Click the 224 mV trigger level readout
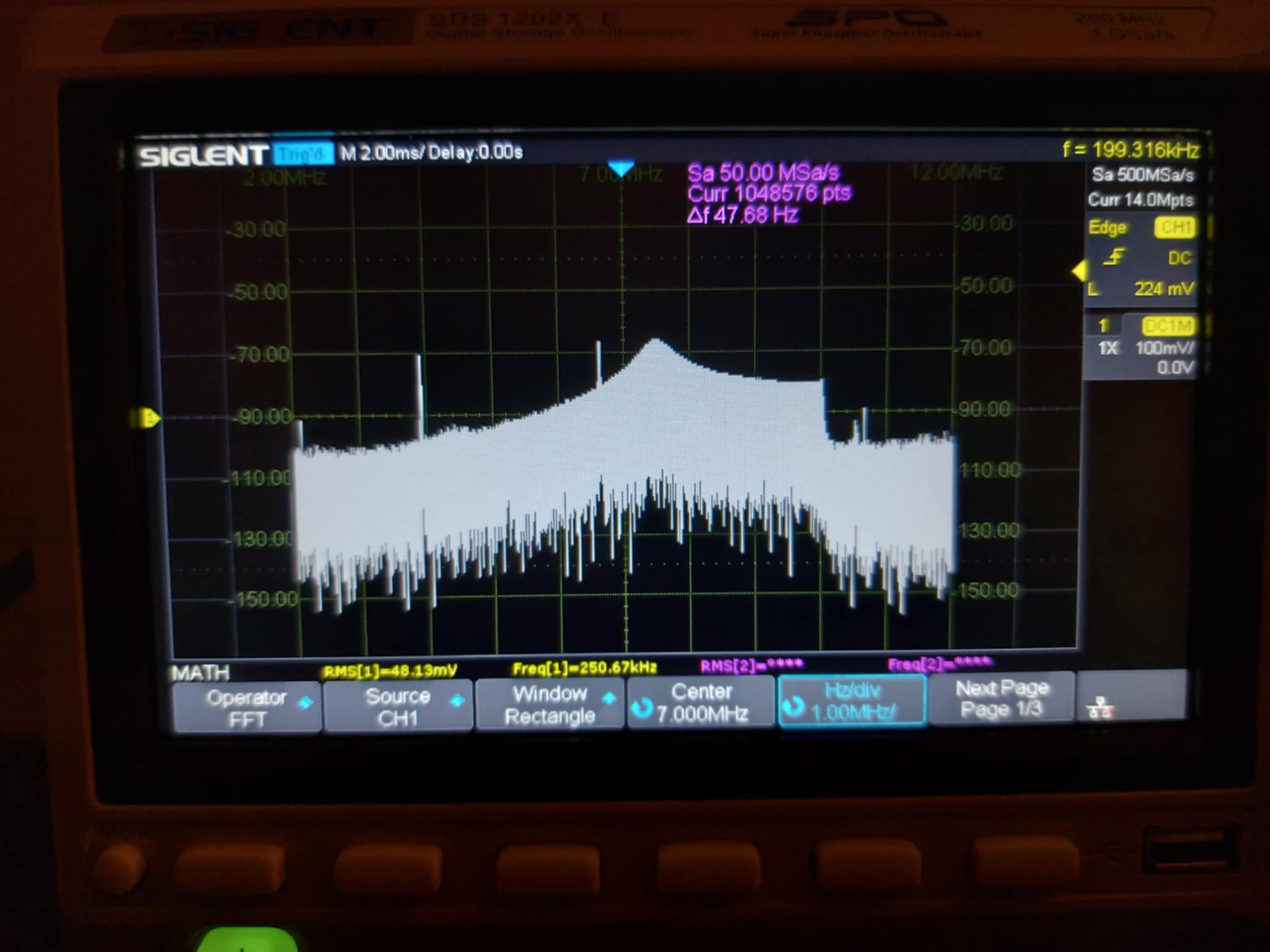This screenshot has width=1270, height=952. (x=1164, y=289)
